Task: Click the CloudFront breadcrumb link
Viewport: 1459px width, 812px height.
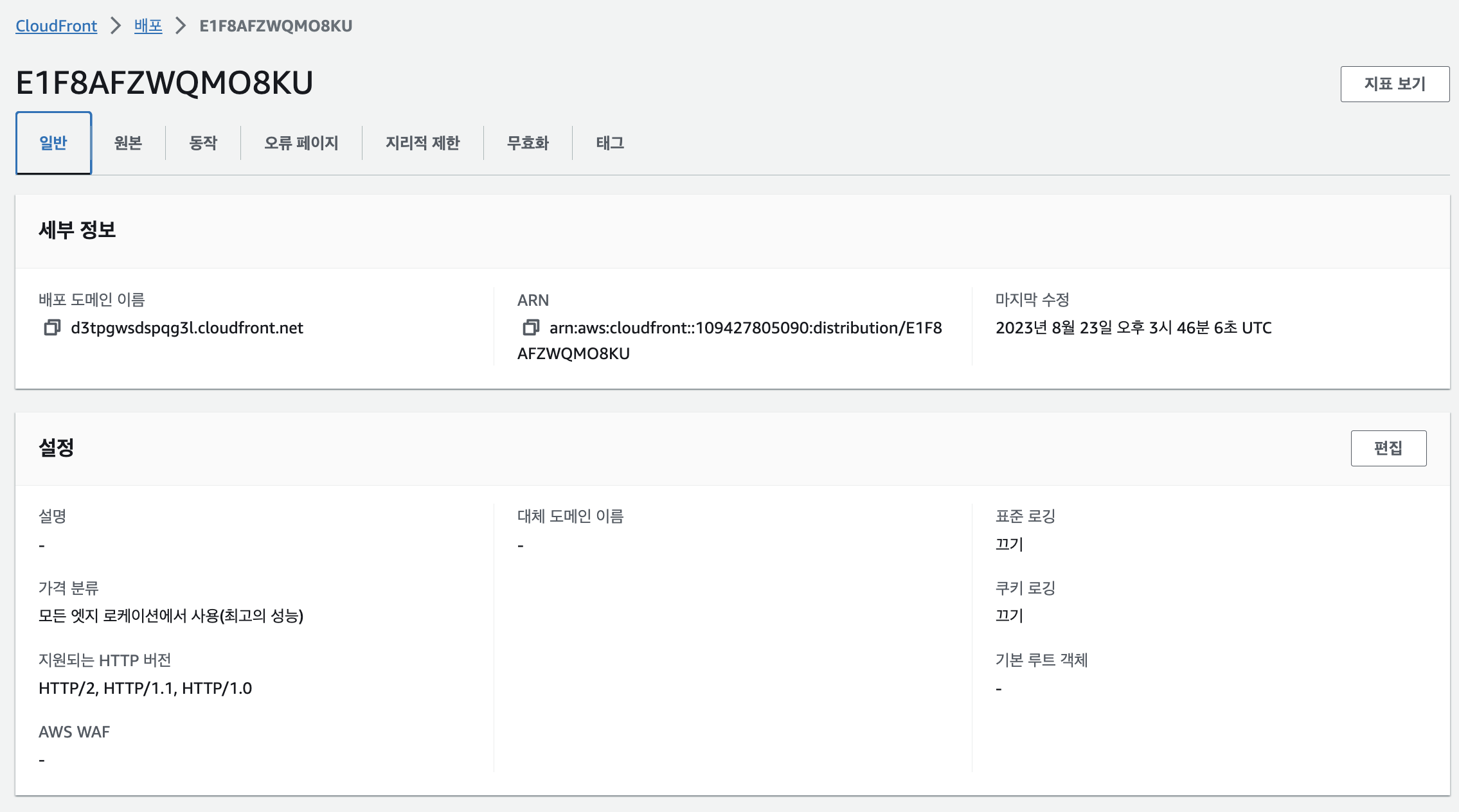Action: pos(56,26)
